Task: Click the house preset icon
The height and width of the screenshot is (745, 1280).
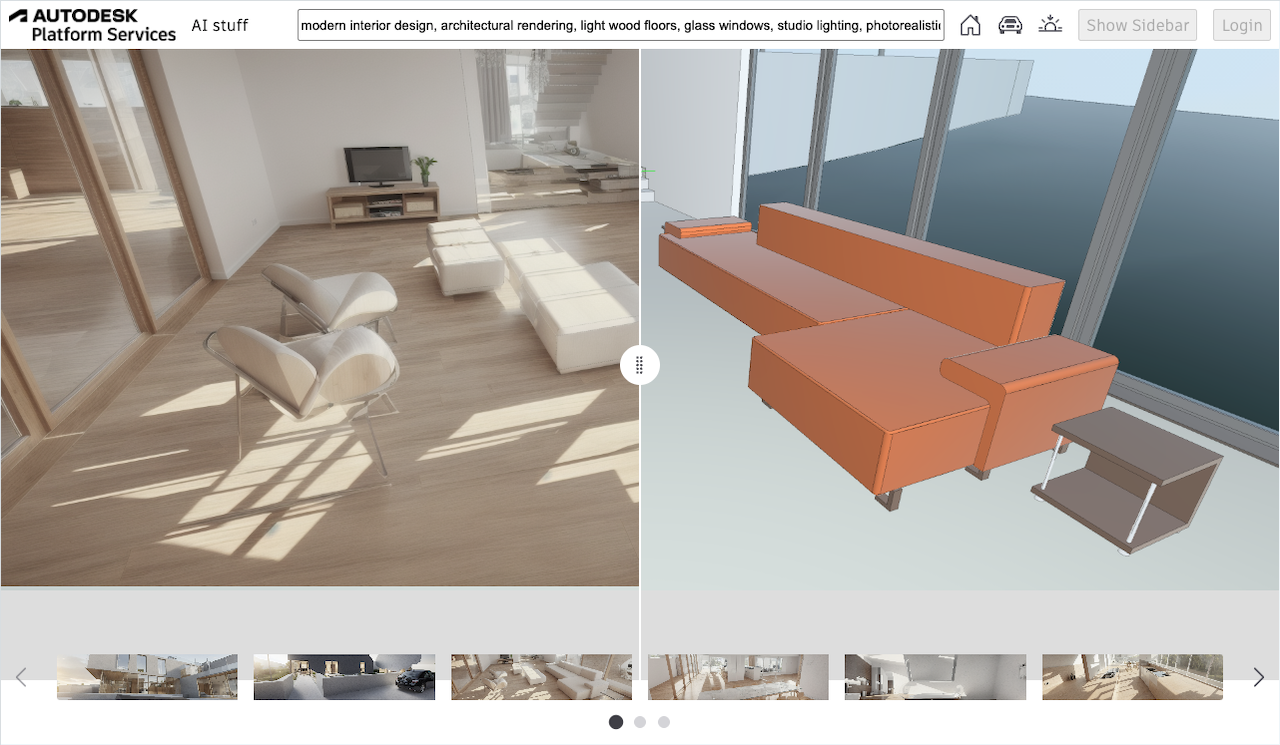Action: pyautogui.click(x=970, y=25)
